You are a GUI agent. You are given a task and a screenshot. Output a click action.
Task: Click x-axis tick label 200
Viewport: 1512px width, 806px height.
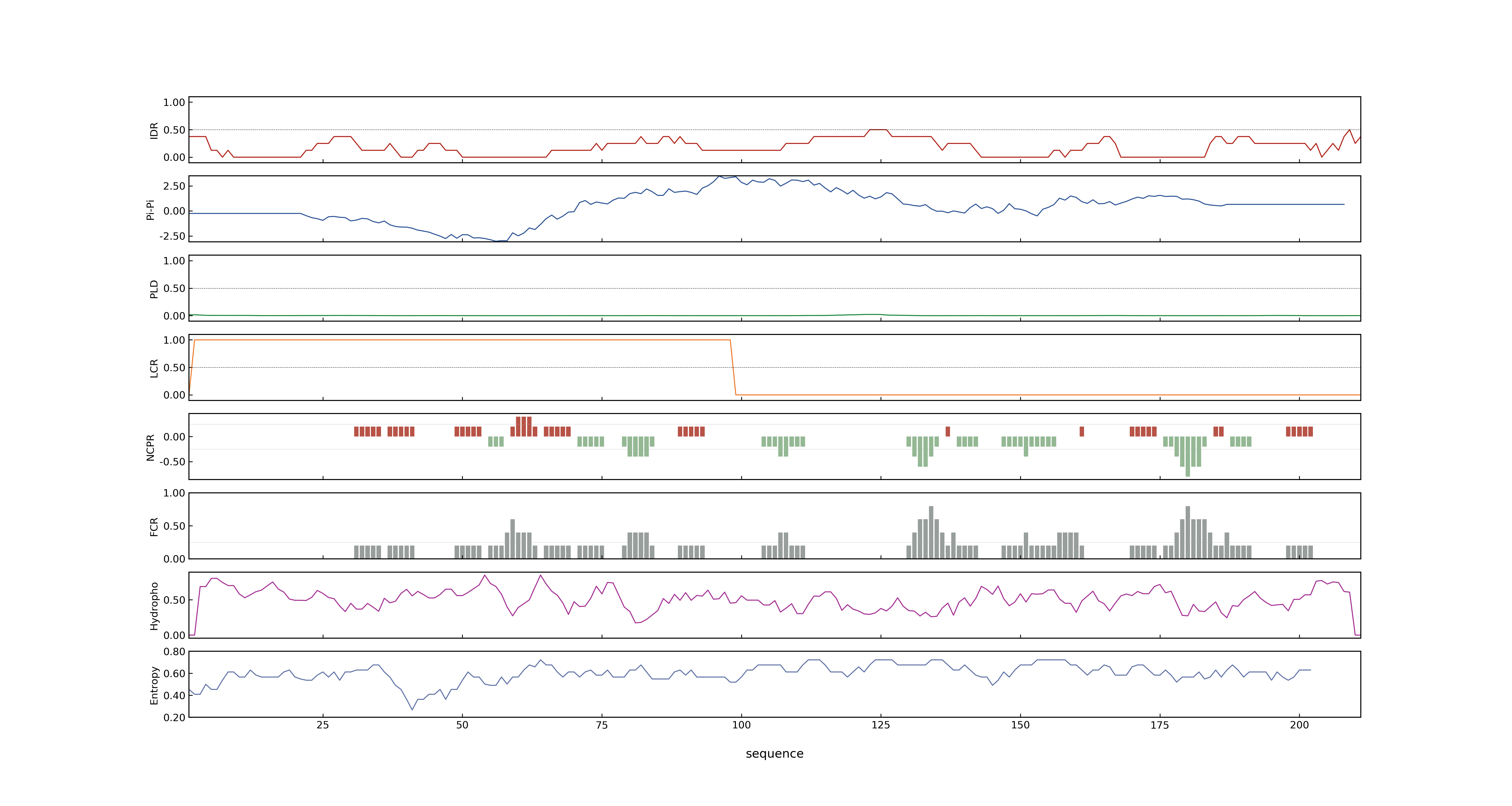tap(1300, 725)
